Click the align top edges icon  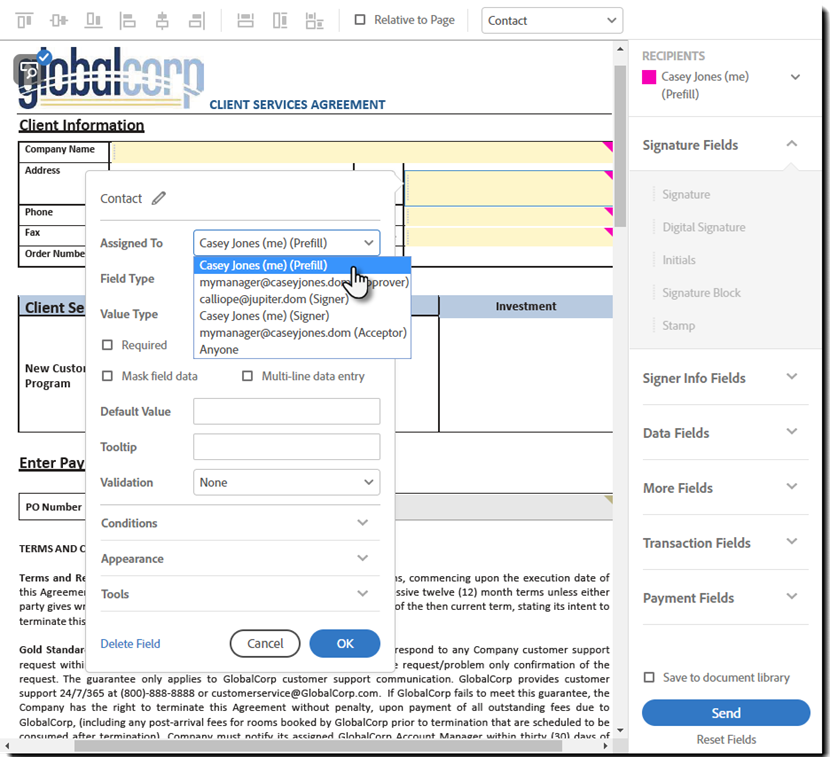(25, 20)
